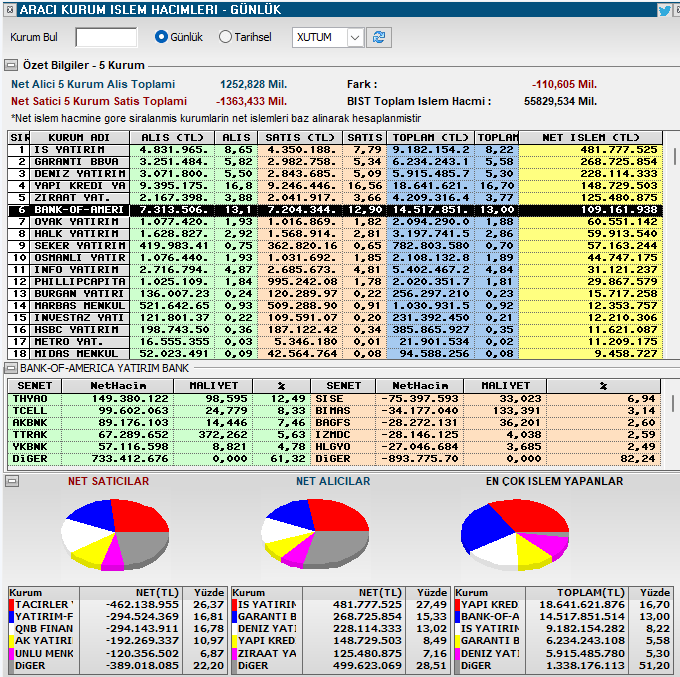Select the PHILLIPCAPITA row
This screenshot has height=677, width=680.
pos(335,282)
